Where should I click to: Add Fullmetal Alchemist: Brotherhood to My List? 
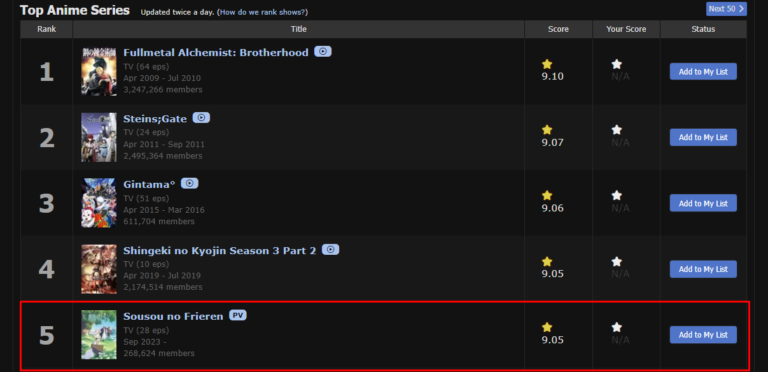coord(703,71)
